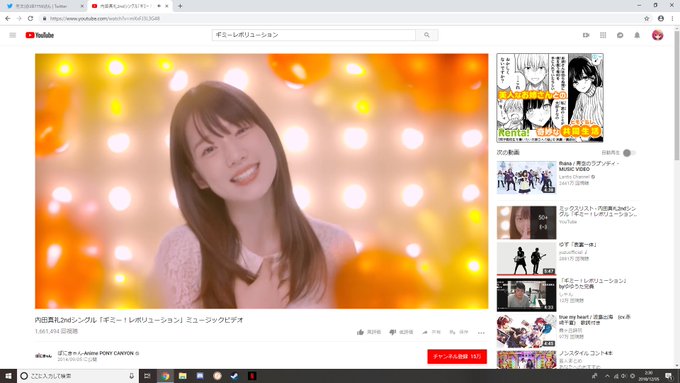Select the YouTube video tab

click(x=129, y=6)
